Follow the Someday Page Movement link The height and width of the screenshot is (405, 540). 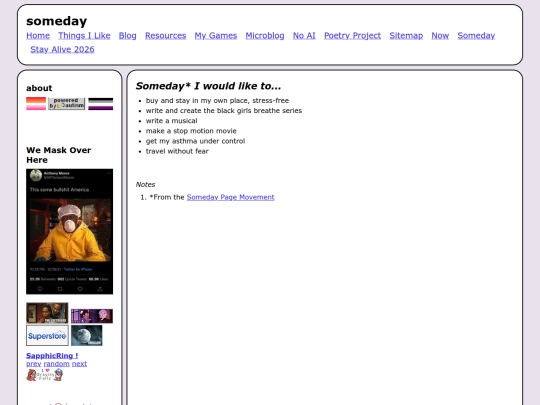(230, 197)
